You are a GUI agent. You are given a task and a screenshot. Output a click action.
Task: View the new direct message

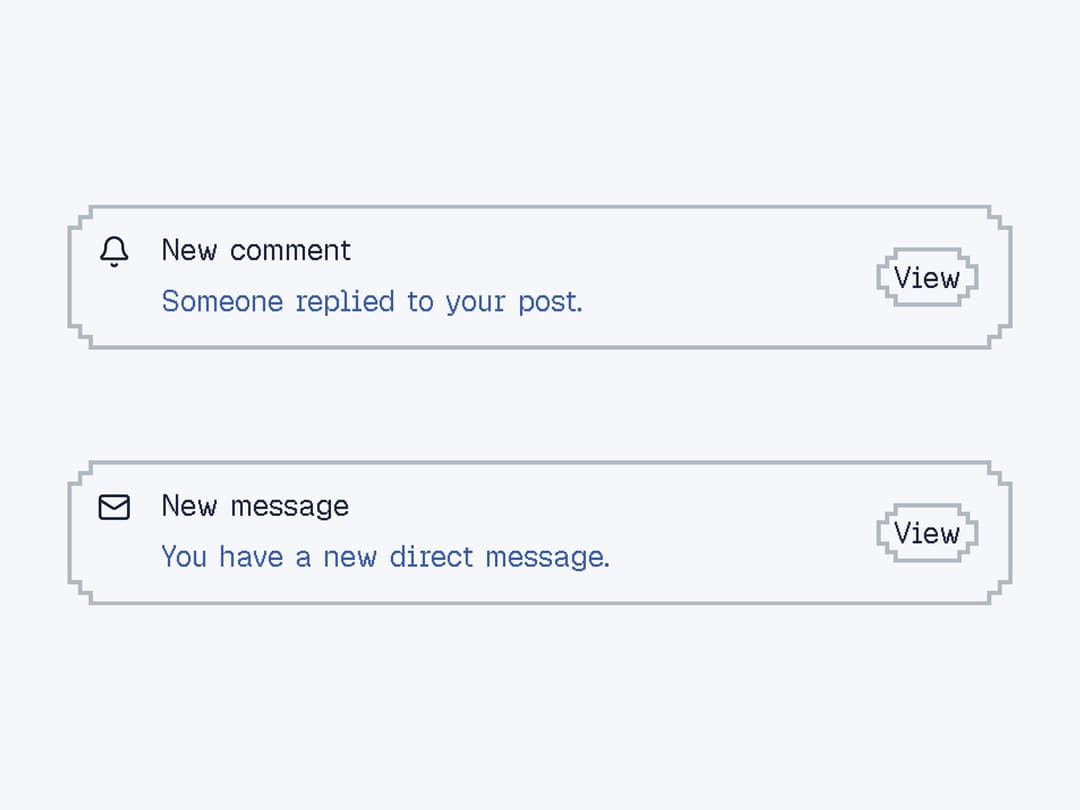[927, 533]
